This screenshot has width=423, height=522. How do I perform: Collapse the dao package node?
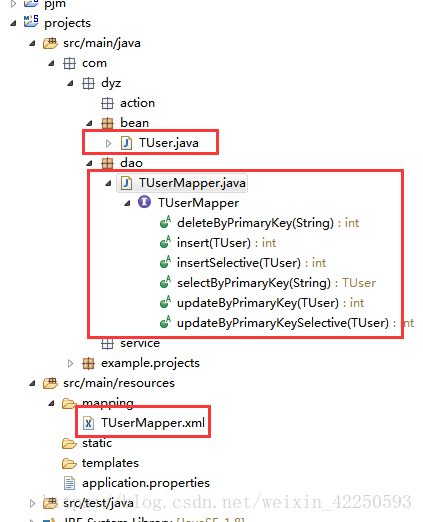(89, 163)
